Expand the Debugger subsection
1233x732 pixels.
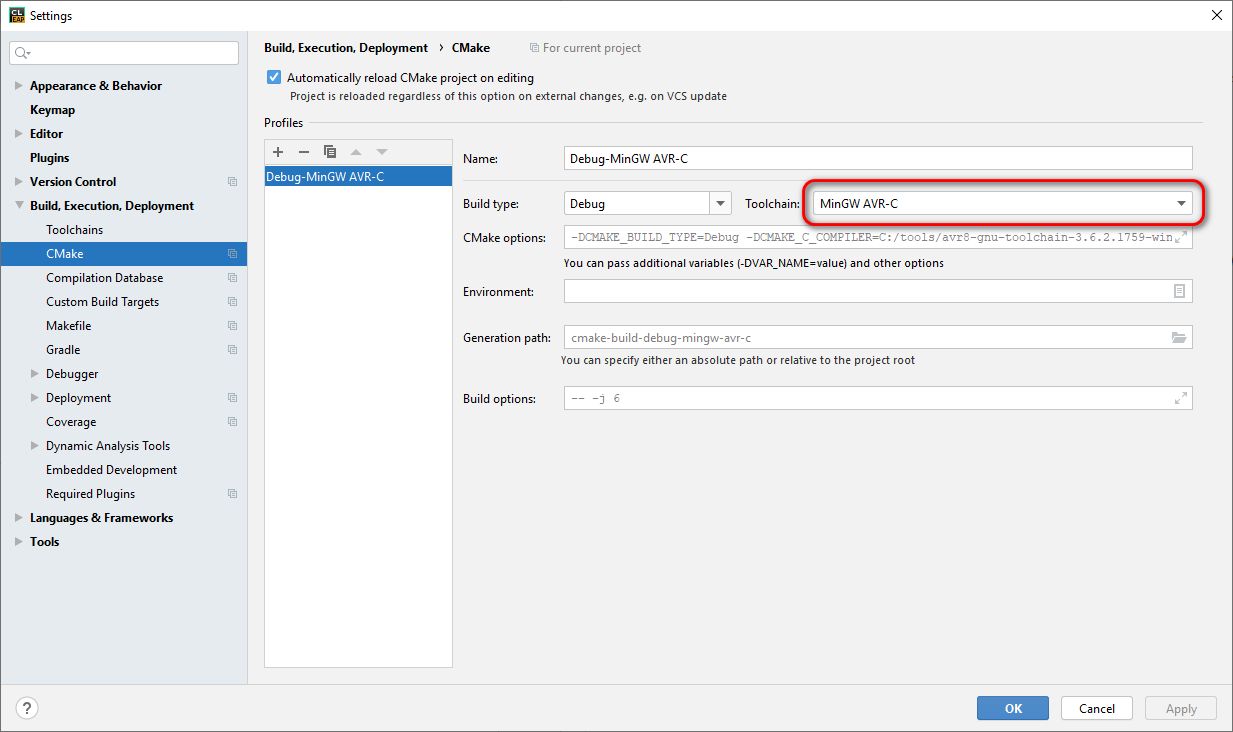click(x=35, y=374)
